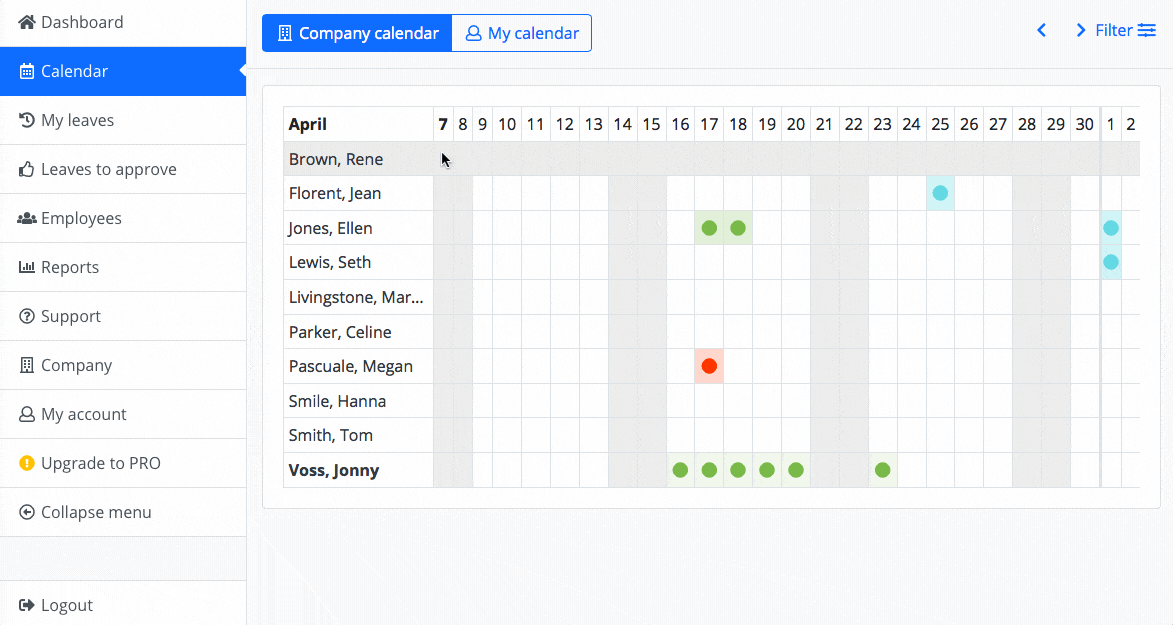The image size is (1173, 625).
Task: Click the Upgrade to PRO warning icon
Action: pos(27,463)
